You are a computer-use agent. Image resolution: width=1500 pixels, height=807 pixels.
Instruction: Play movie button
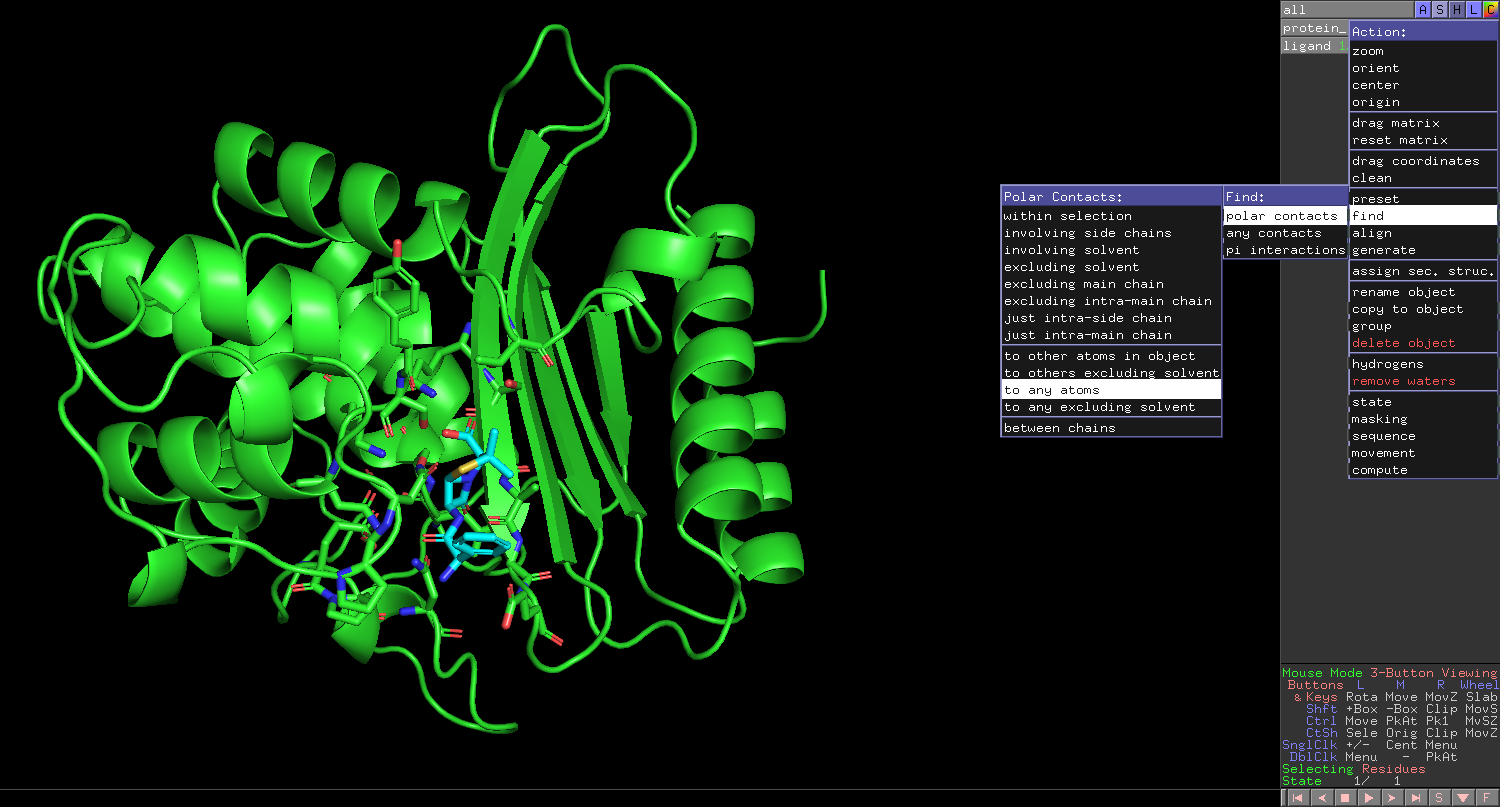point(1369,798)
